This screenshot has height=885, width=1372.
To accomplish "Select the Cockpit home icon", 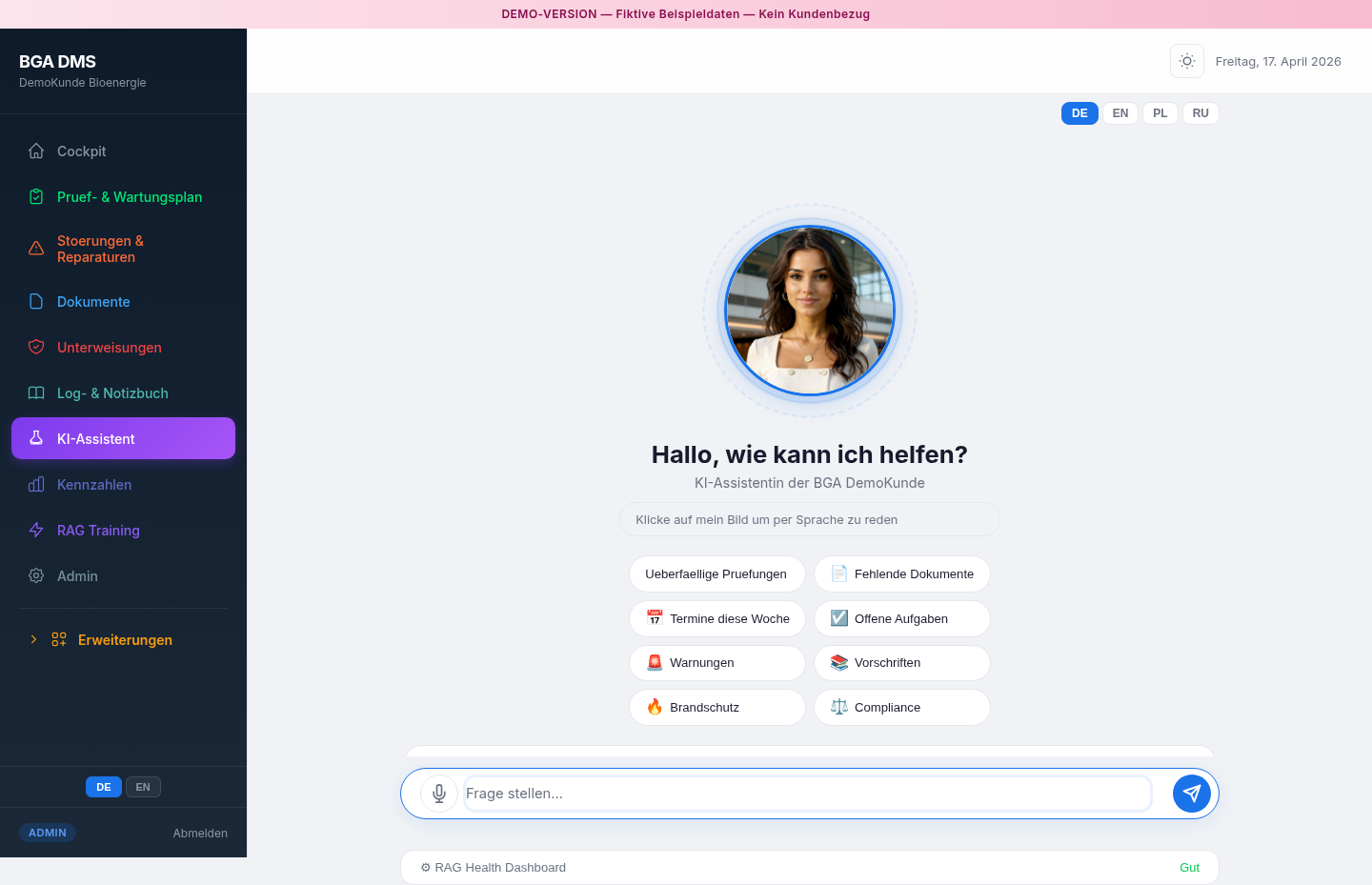I will pos(35,151).
